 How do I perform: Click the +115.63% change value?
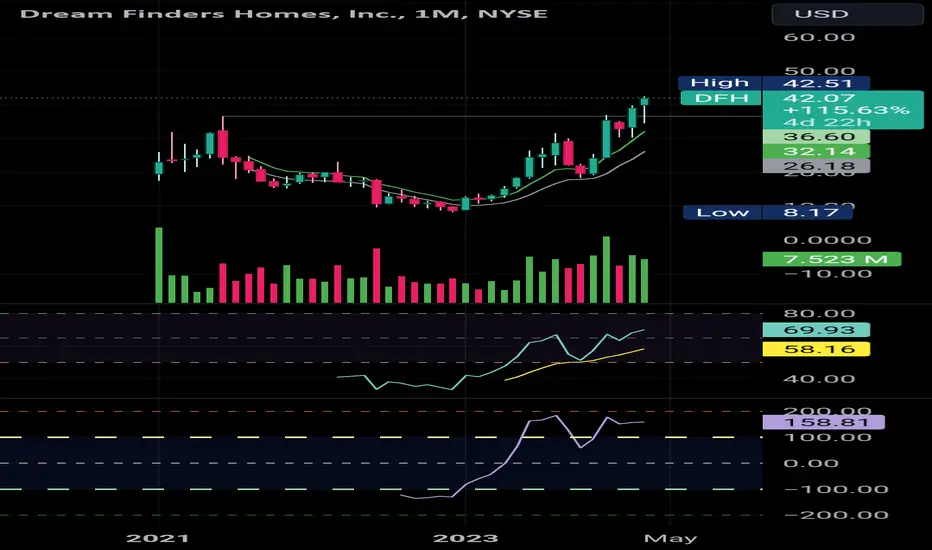coord(846,110)
